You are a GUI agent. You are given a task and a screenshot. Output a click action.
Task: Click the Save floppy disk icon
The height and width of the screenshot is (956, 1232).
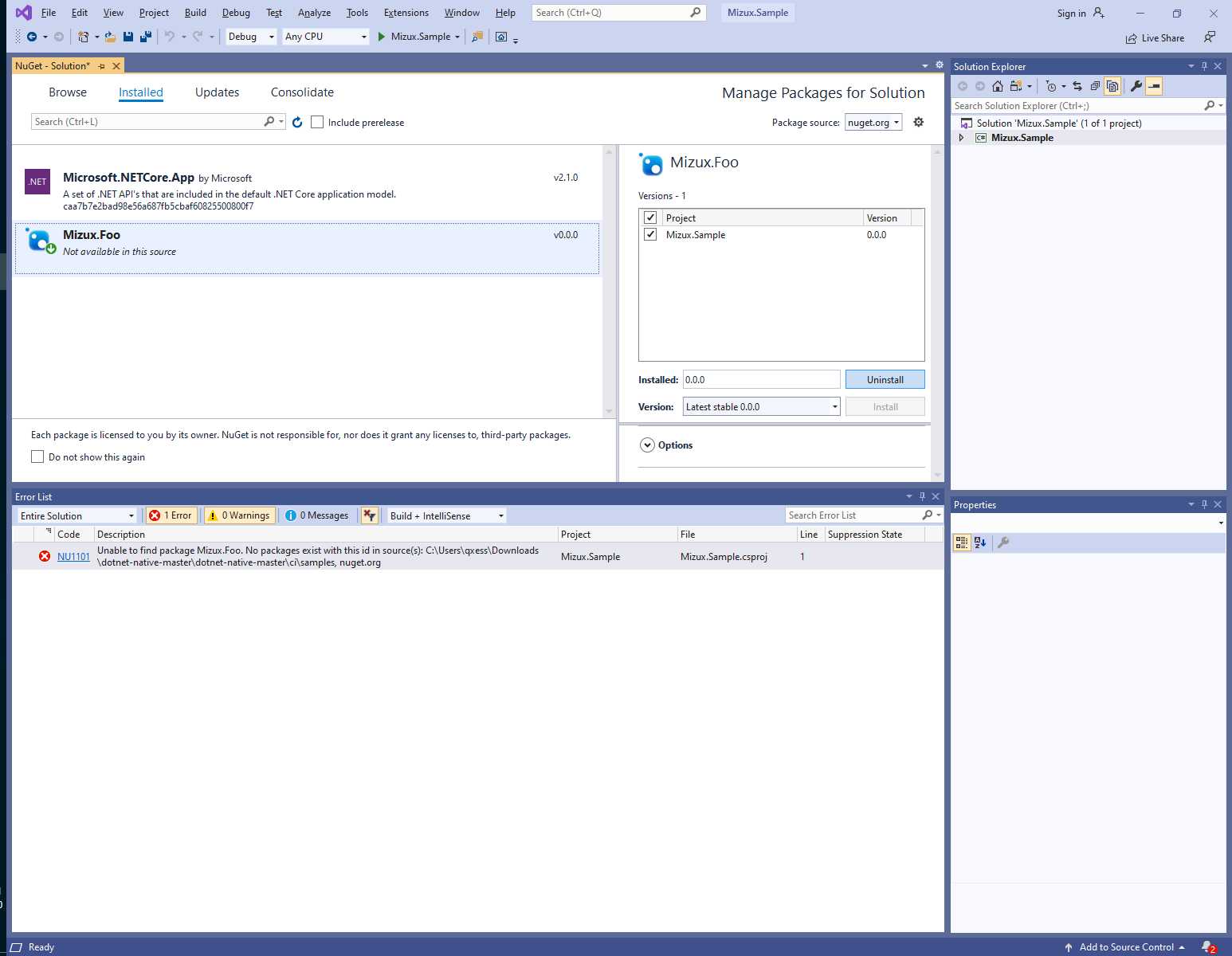pyautogui.click(x=128, y=37)
